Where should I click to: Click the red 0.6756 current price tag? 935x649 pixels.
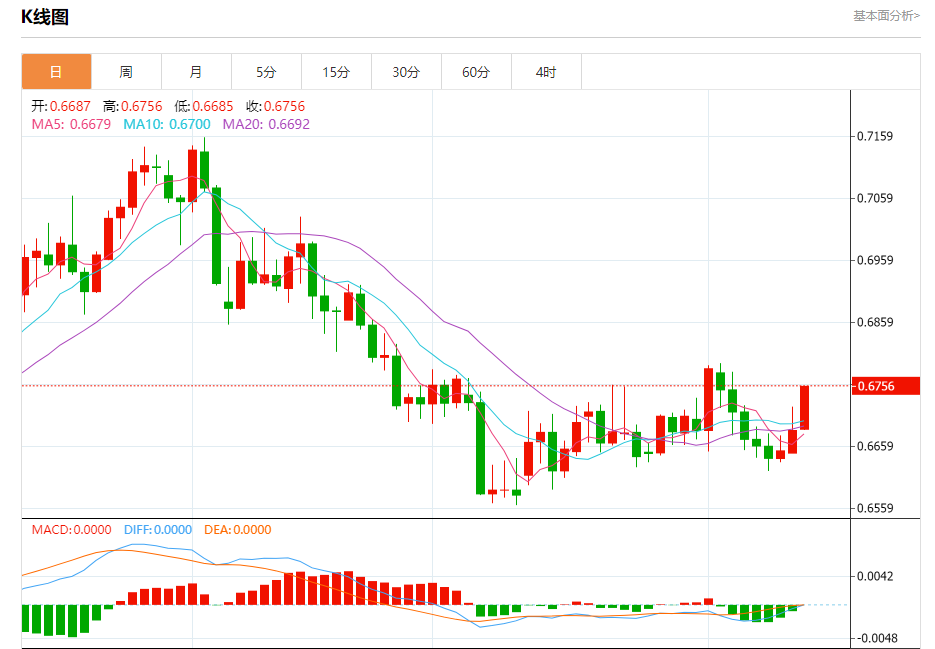pyautogui.click(x=886, y=386)
